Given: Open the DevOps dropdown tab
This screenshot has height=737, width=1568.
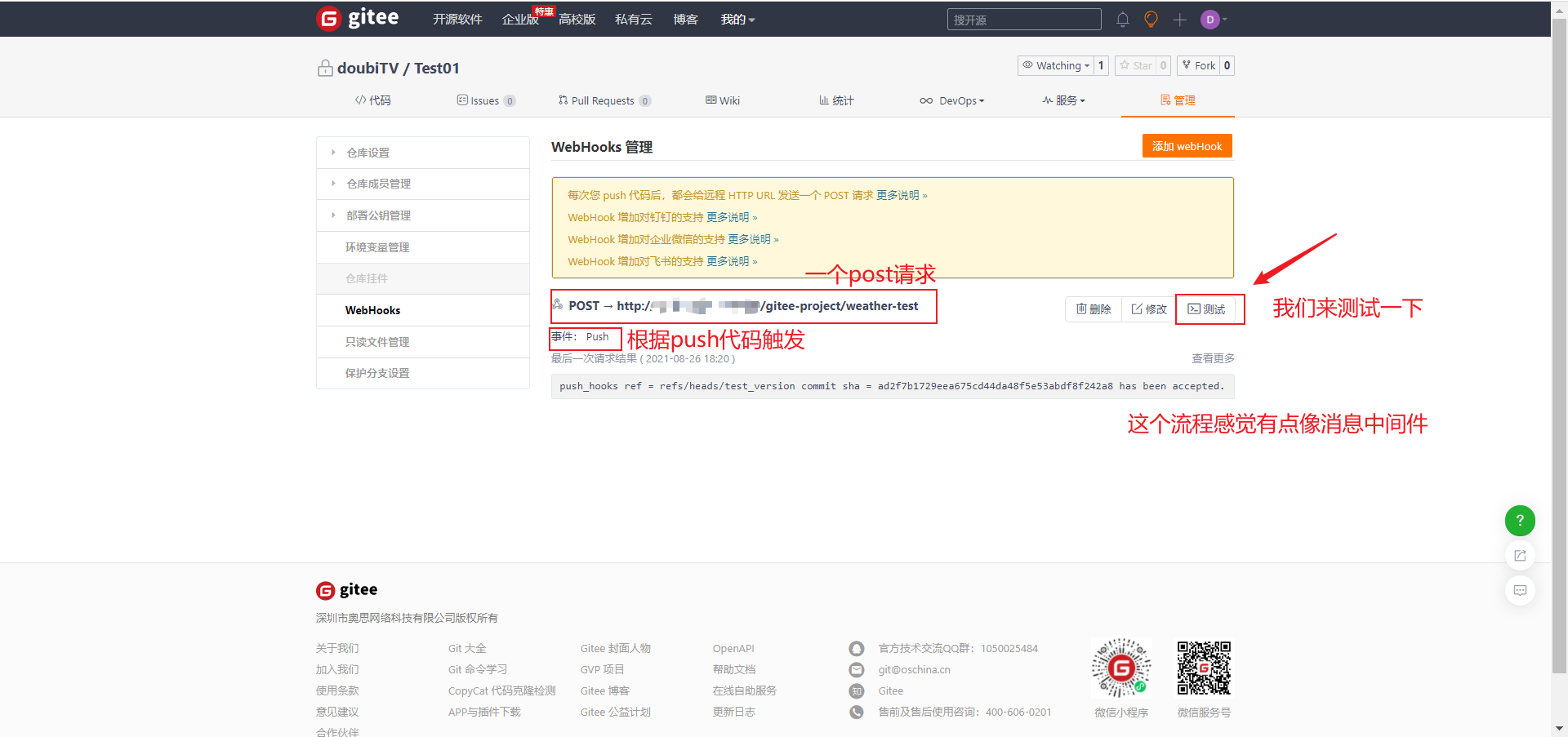Looking at the screenshot, I should (x=952, y=100).
